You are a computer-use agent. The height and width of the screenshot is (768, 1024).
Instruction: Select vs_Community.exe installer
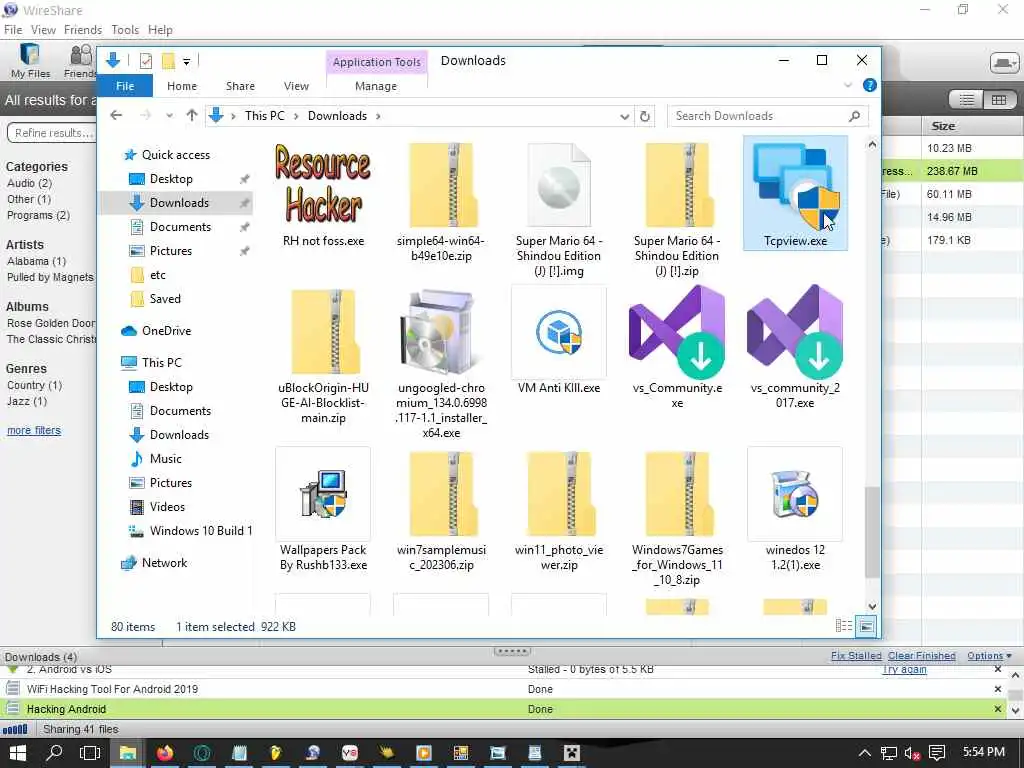[x=677, y=348]
